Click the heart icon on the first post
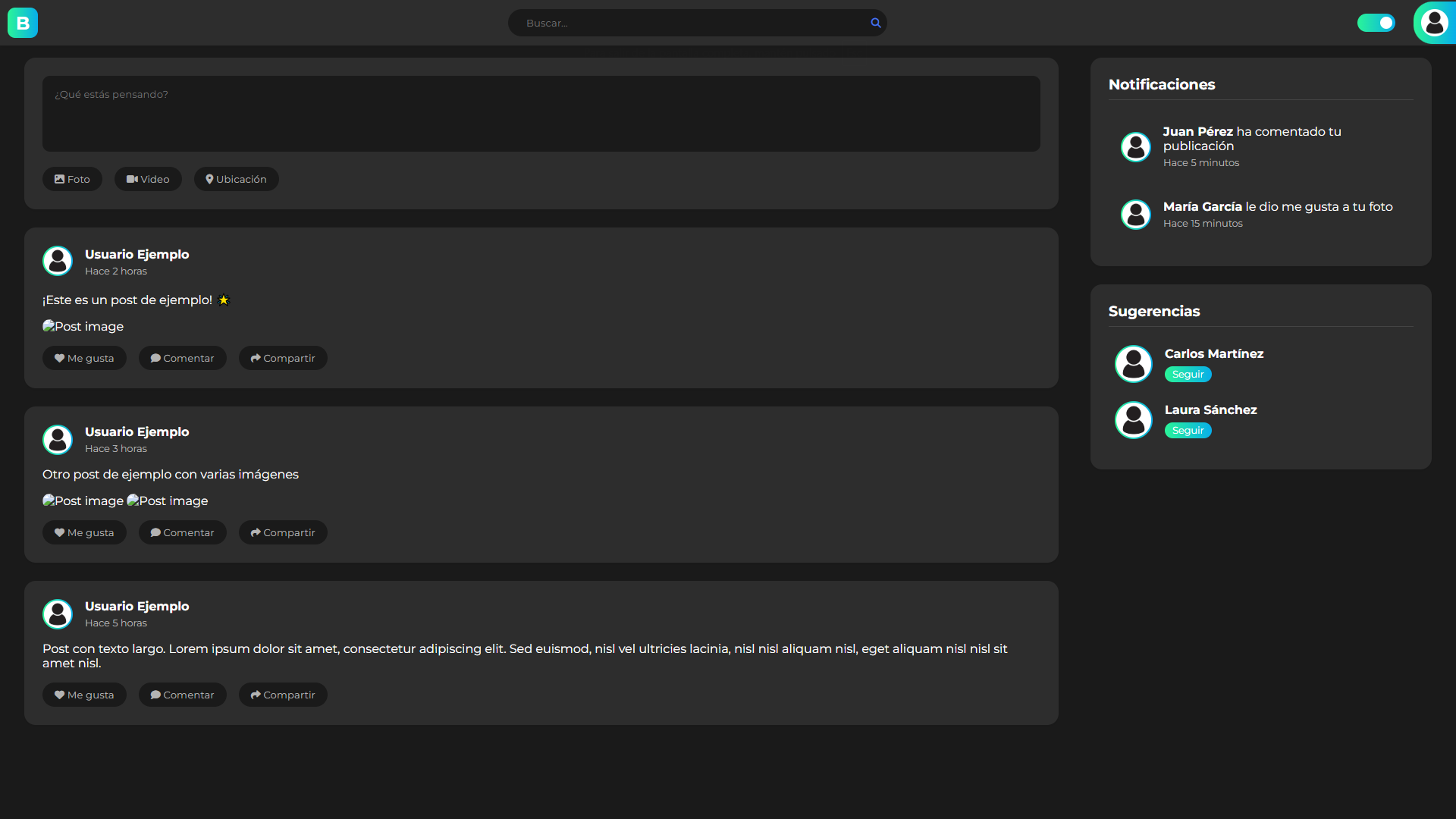Viewport: 1456px width, 819px height. coord(60,358)
